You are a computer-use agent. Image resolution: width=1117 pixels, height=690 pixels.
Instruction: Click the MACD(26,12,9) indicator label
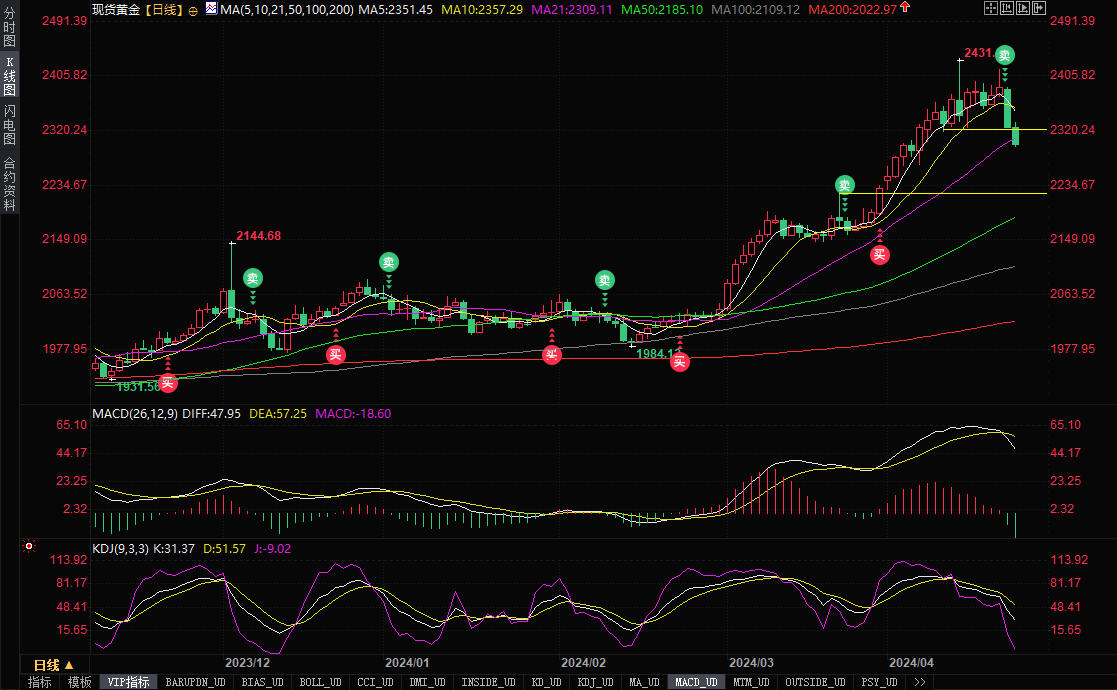tap(135, 413)
